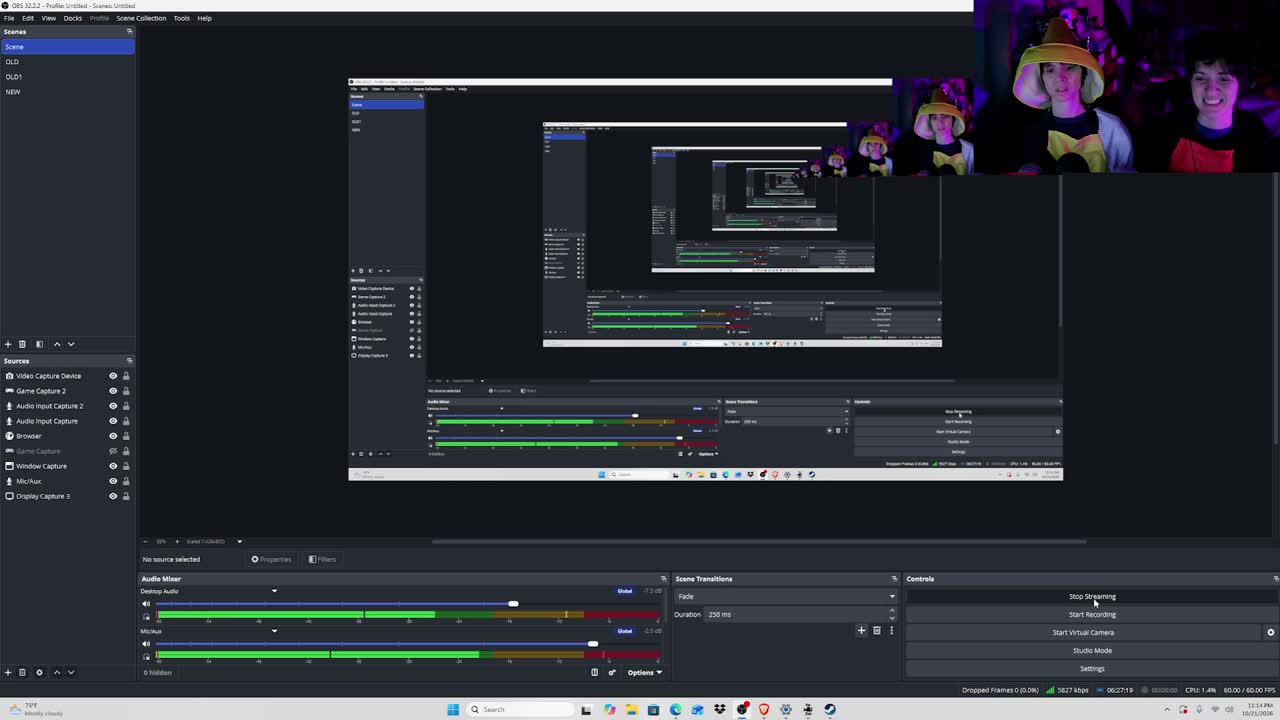
Task: Hide the Video Capture Device source
Action: (113, 376)
